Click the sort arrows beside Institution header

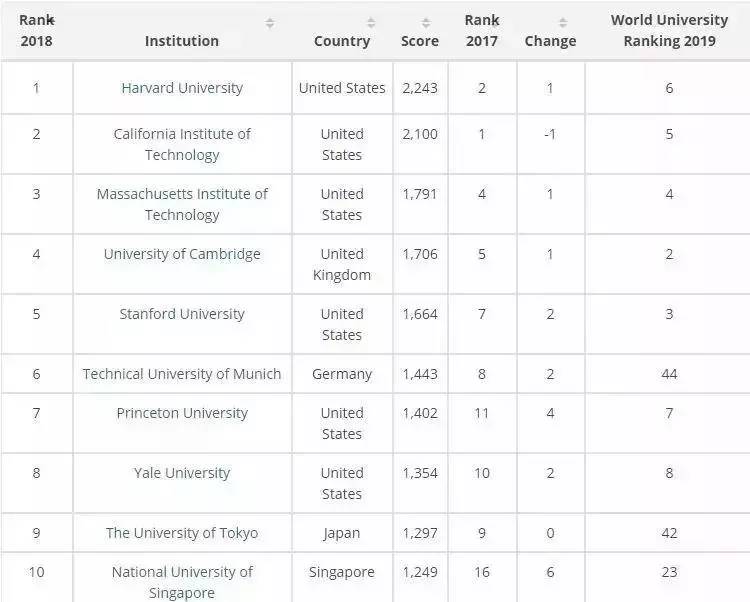coord(270,23)
